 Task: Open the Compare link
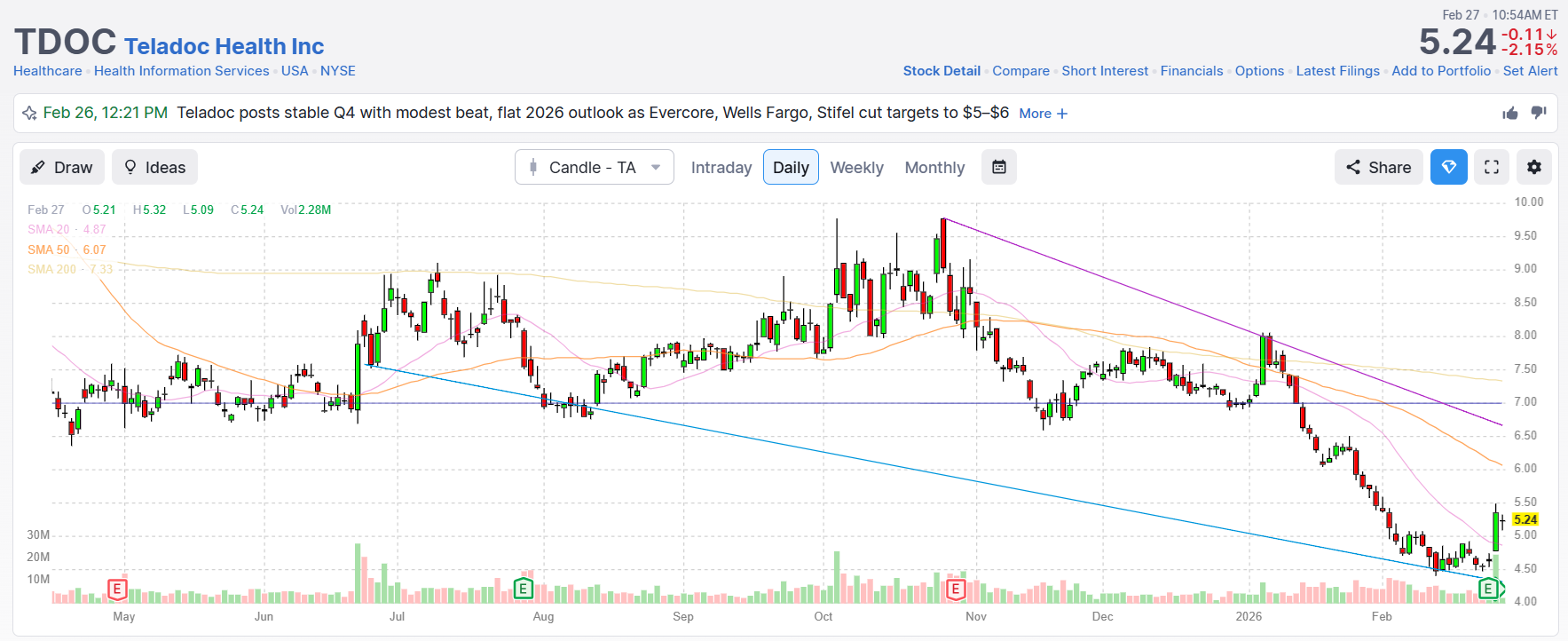[x=1020, y=71]
